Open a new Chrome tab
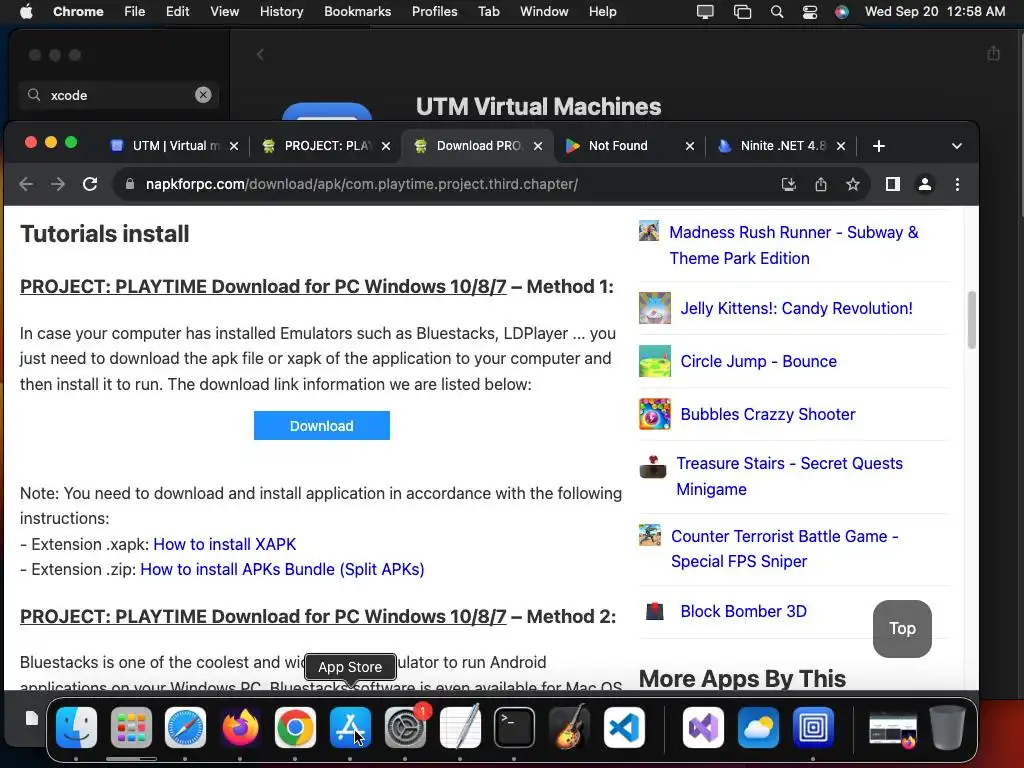1024x768 pixels. [x=879, y=146]
